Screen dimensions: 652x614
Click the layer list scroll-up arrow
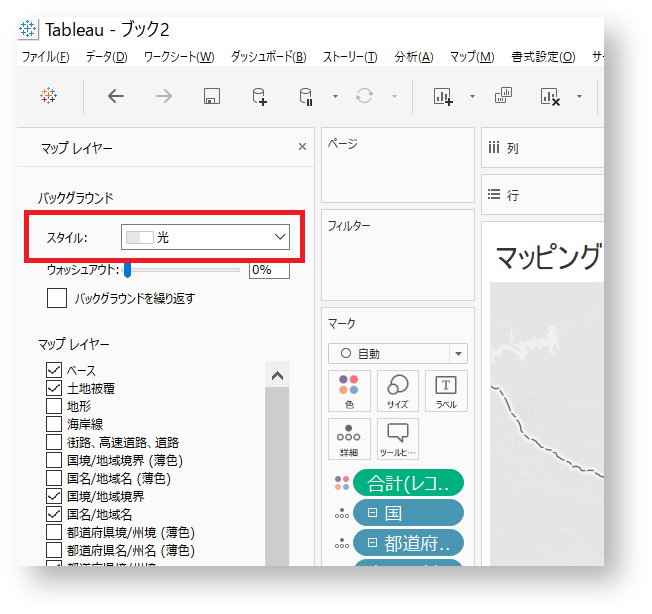coord(277,376)
